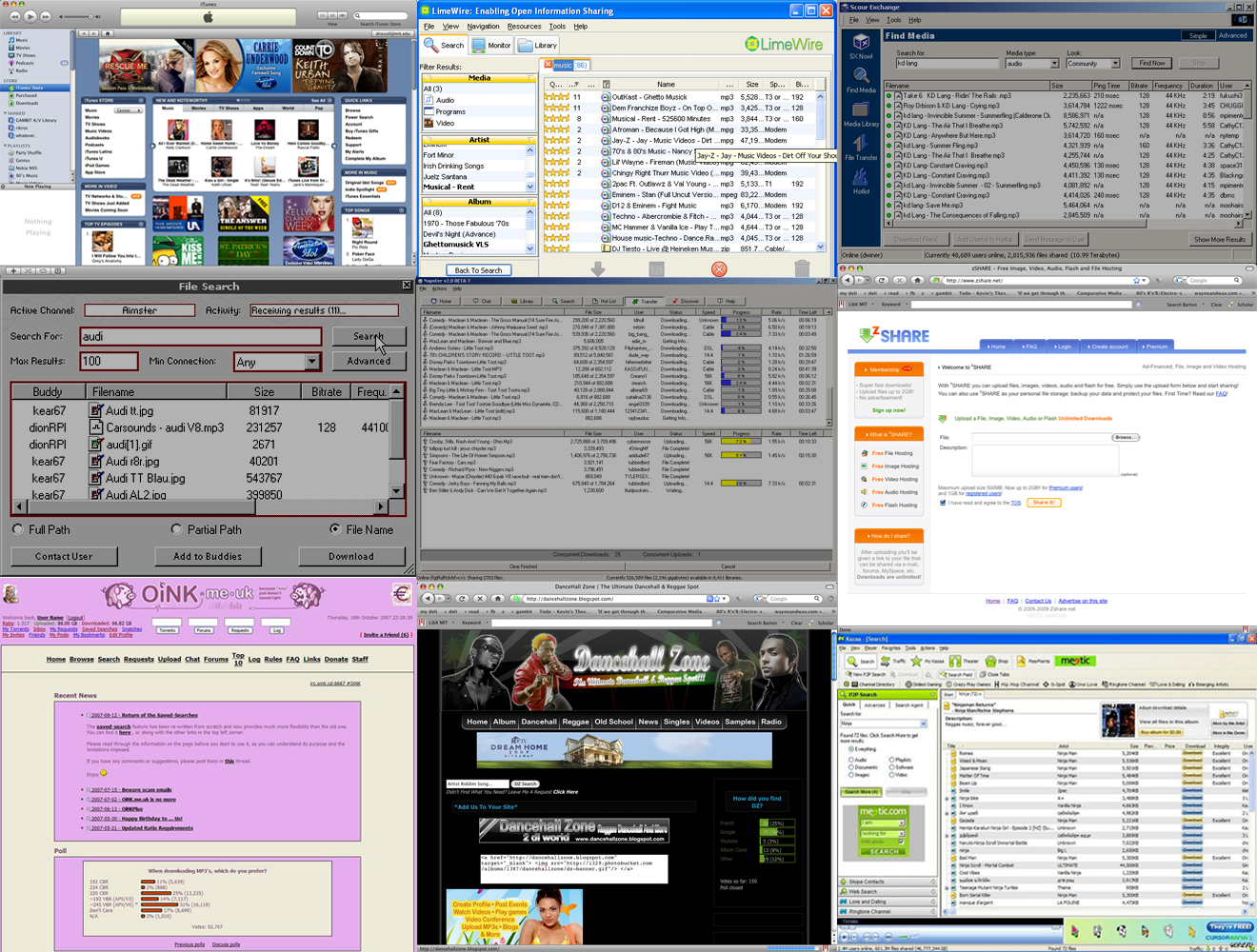Click the home icon in Dancehall Zone browser
This screenshot has width=1257, height=952.
tap(497, 599)
